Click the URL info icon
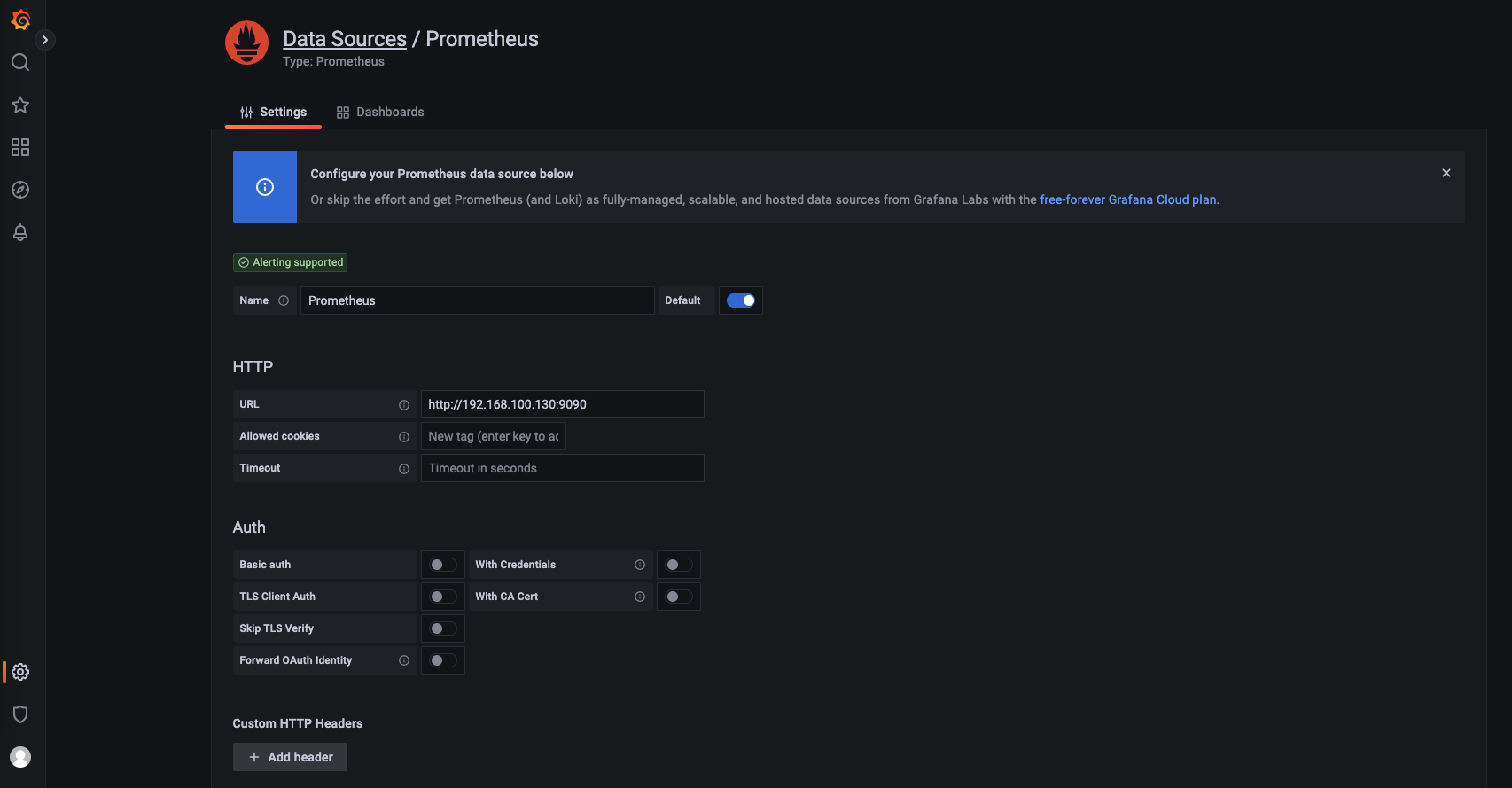This screenshot has height=788, width=1512. pos(404,405)
